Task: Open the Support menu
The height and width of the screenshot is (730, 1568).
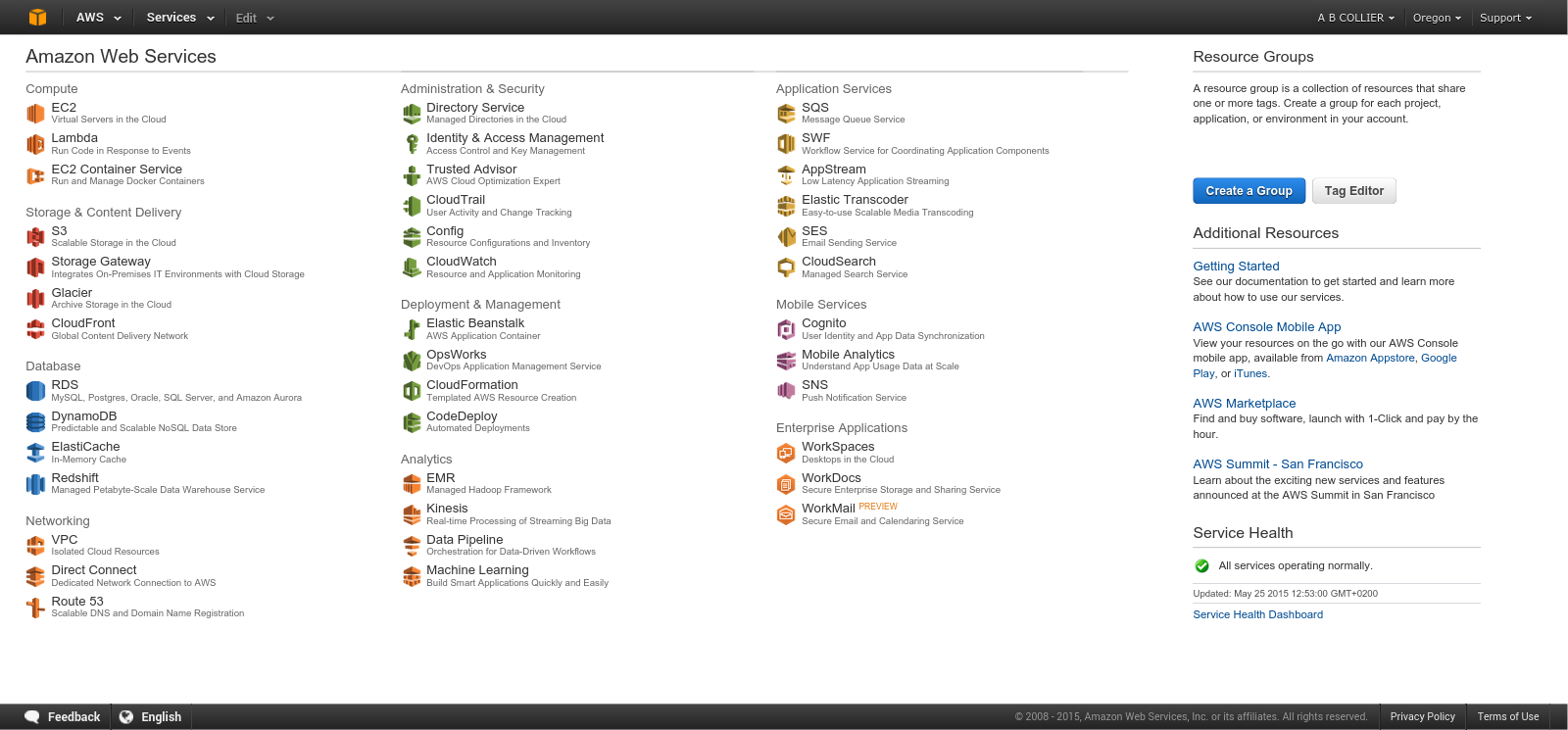Action: click(x=1505, y=18)
